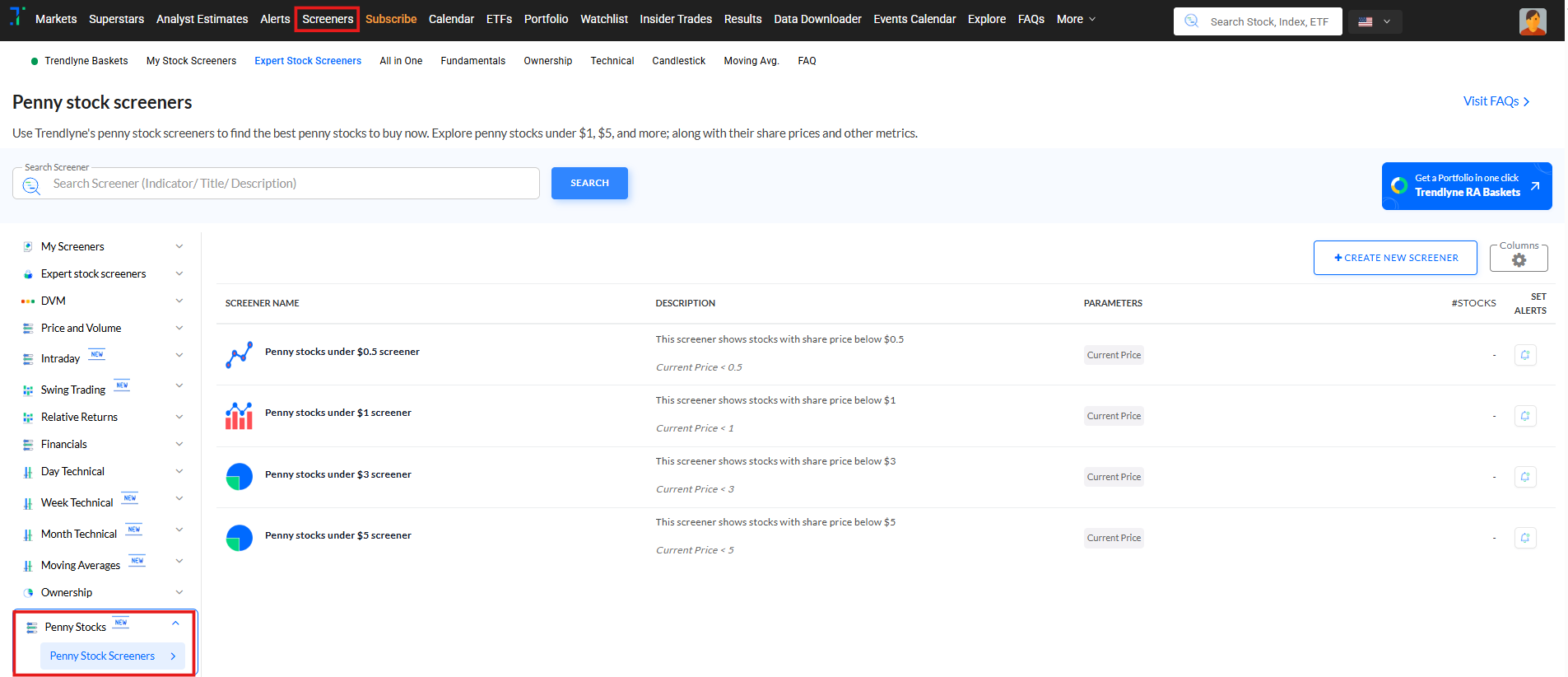Open the country flag dropdown
The width and height of the screenshot is (1568, 677).
(x=1375, y=22)
